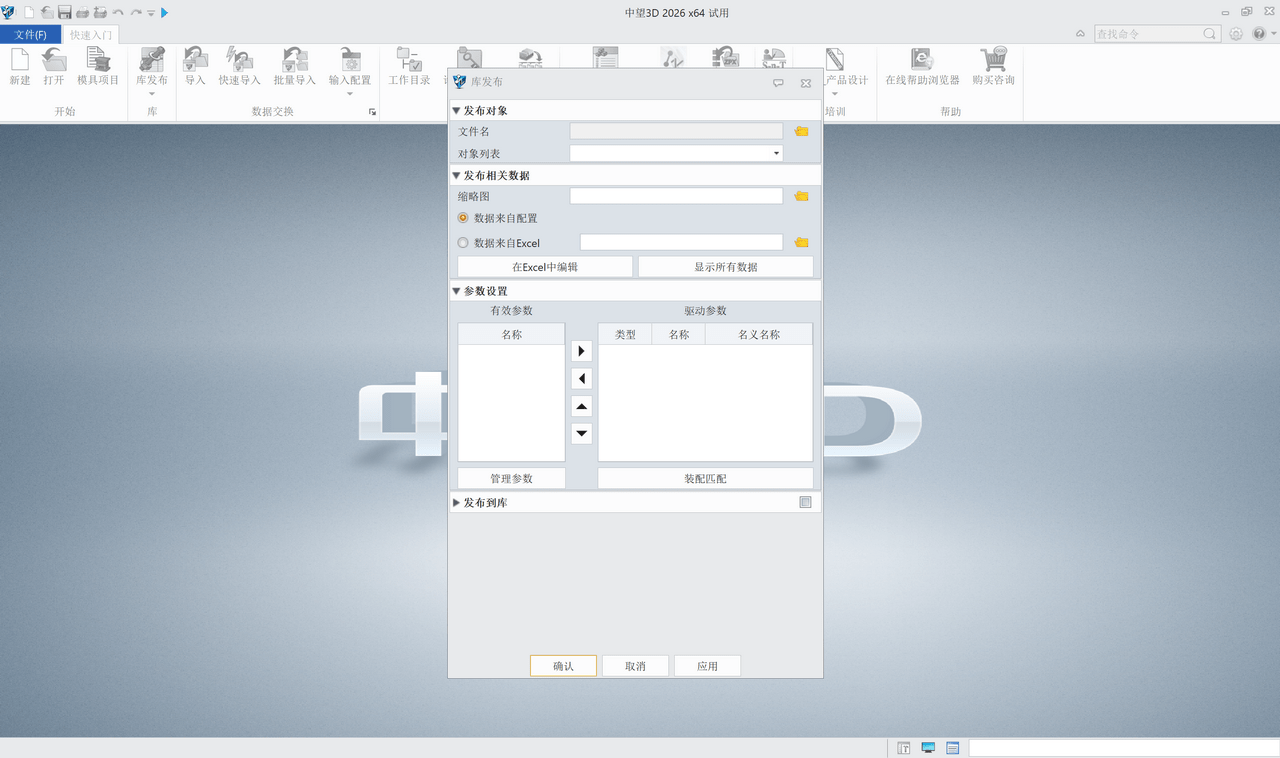Choose the 数据来自Excel radio option
The width and height of the screenshot is (1280, 758).
(x=462, y=242)
